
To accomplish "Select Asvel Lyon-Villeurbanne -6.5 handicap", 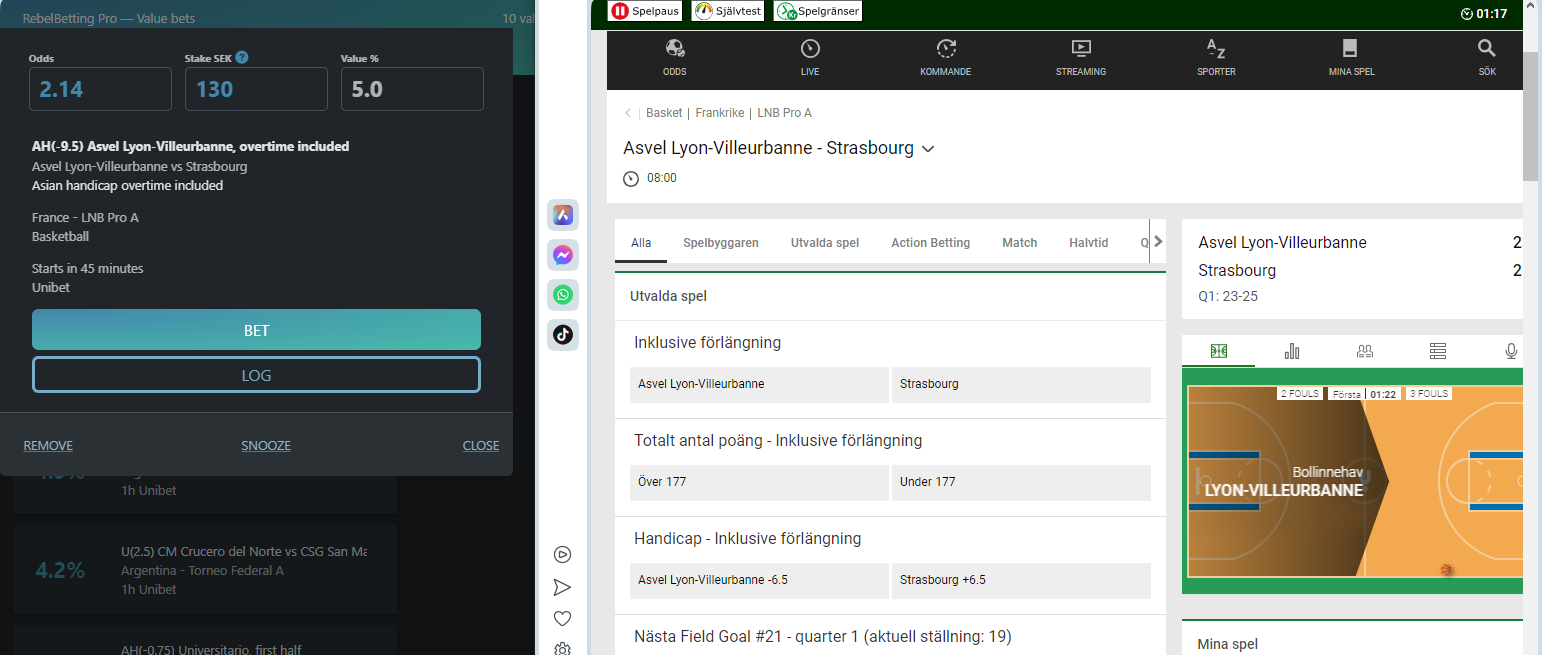I will [759, 580].
